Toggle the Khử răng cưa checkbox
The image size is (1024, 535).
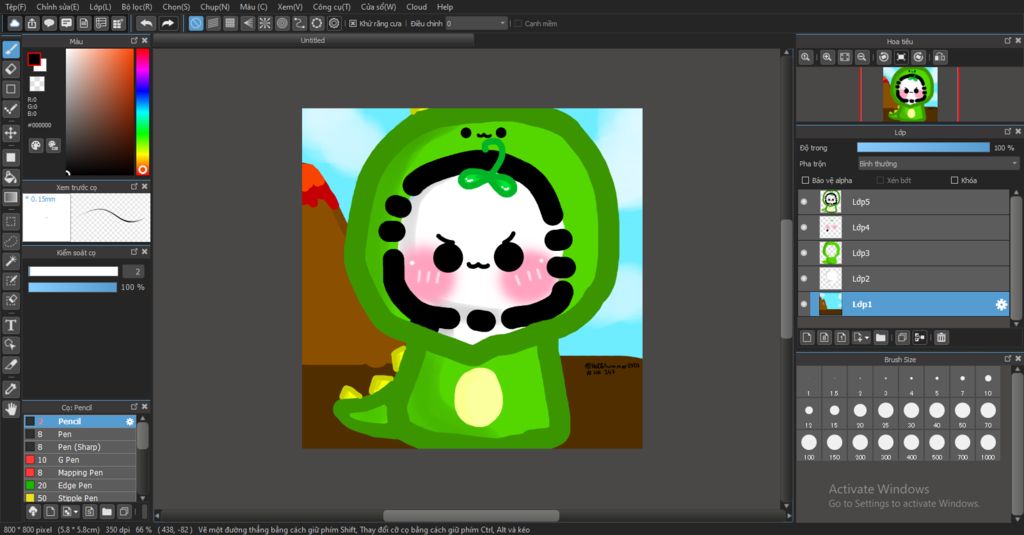click(353, 24)
